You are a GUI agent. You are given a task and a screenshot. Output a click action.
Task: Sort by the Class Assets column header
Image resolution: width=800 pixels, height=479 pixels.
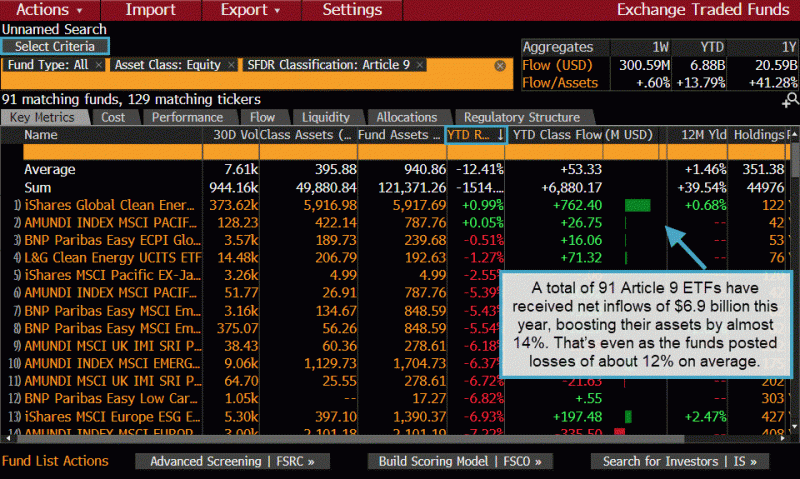(308, 135)
